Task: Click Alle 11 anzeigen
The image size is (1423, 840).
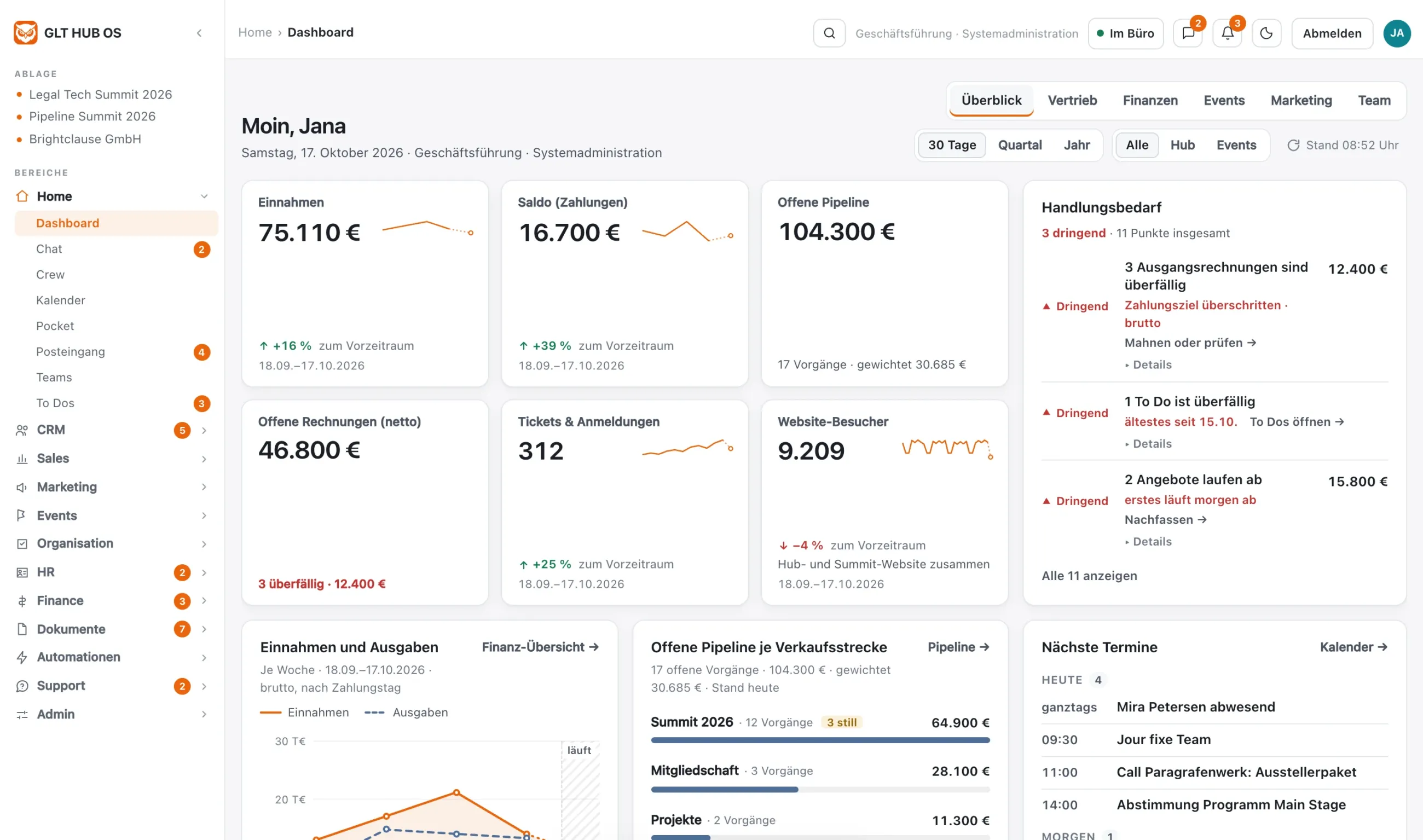Action: pyautogui.click(x=1089, y=576)
